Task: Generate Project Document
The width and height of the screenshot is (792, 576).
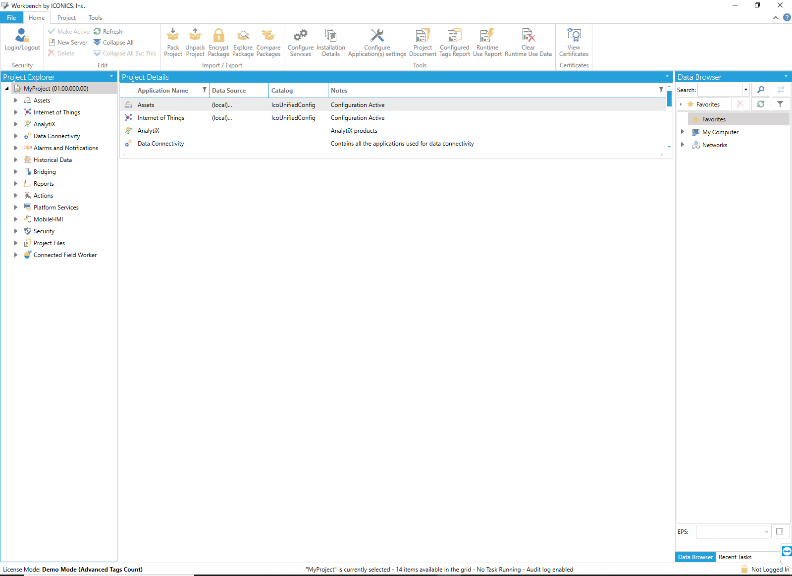Action: pyautogui.click(x=422, y=42)
